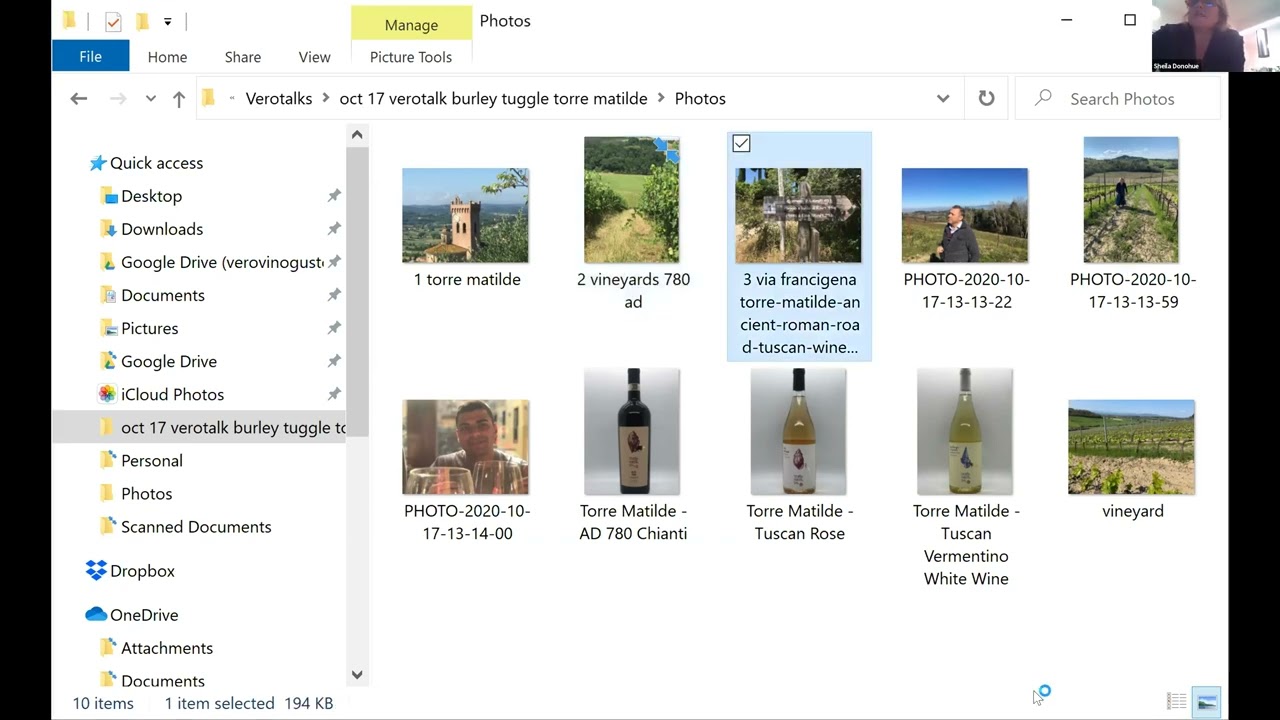
Task: Click the properties icon in the title bar
Action: coord(113,21)
